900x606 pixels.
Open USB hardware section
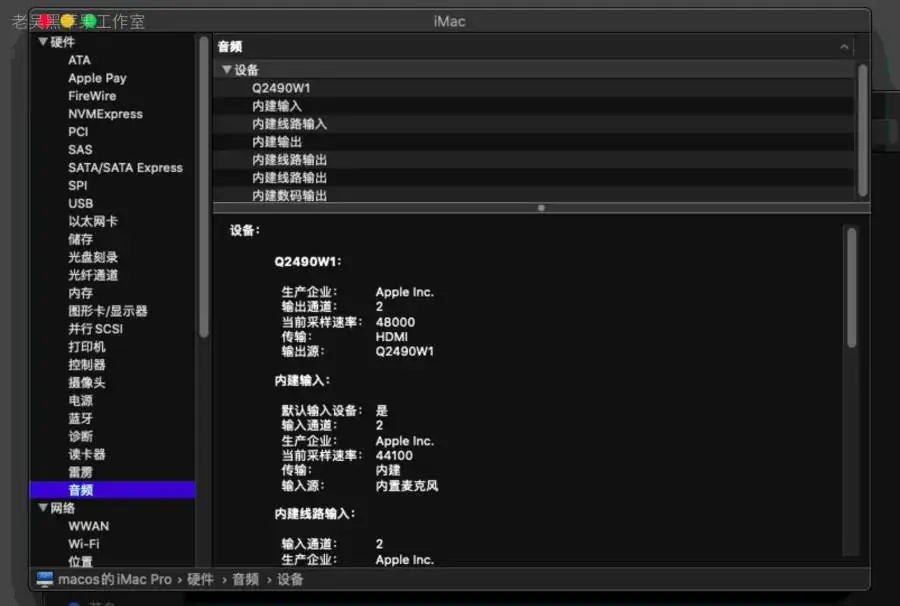click(80, 203)
